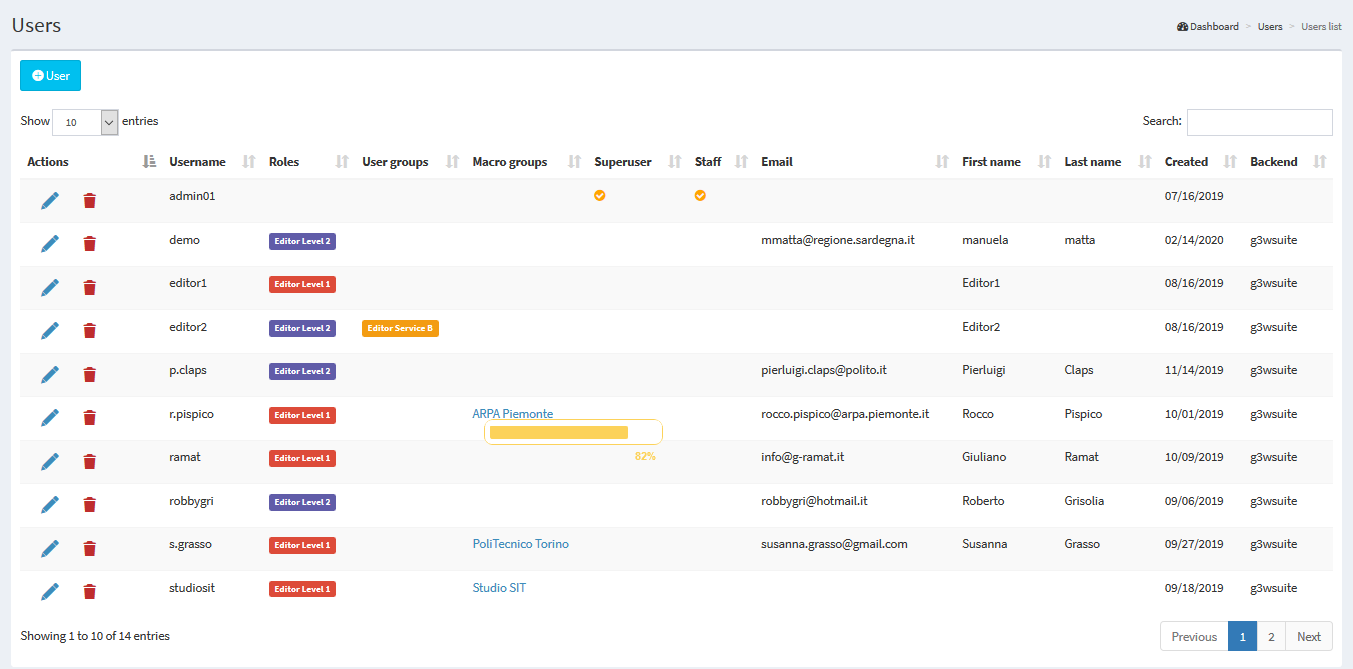Sort table by User groups column
This screenshot has width=1353, height=669.
(x=453, y=162)
